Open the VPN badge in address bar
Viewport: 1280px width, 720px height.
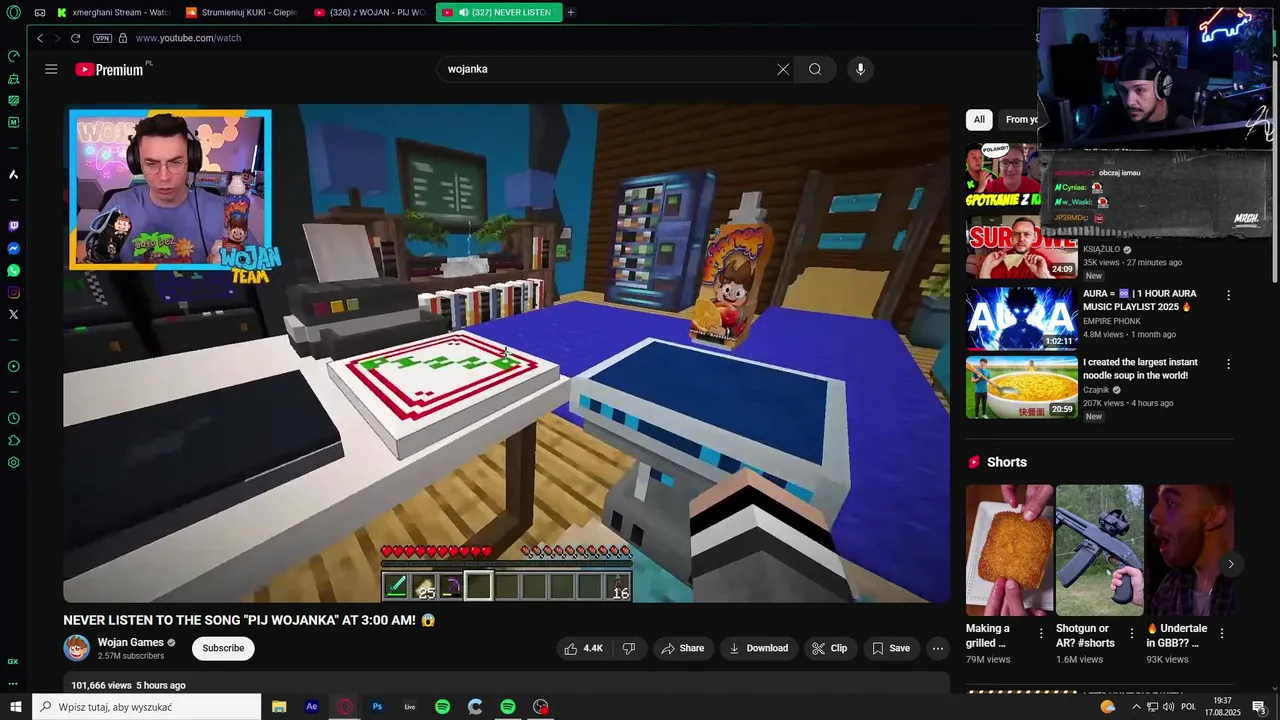102,38
